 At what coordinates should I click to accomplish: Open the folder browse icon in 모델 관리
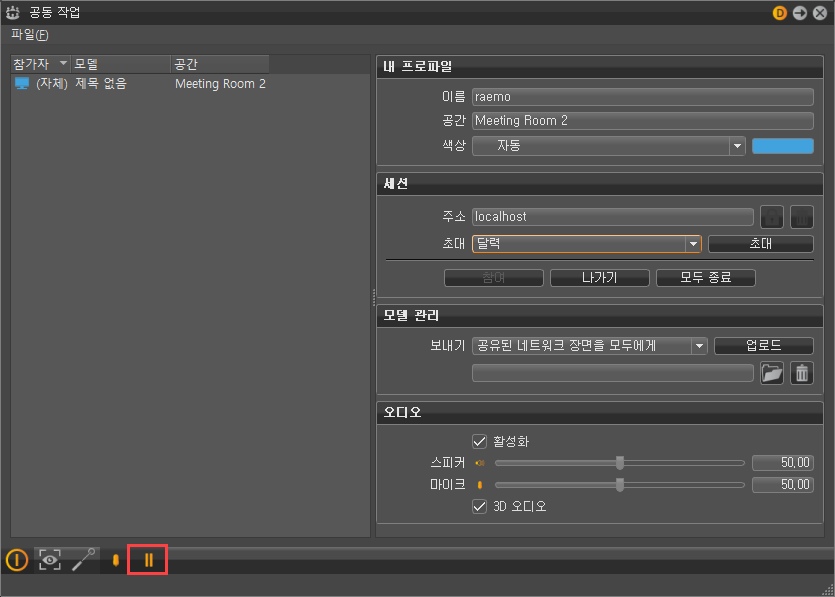(x=772, y=373)
